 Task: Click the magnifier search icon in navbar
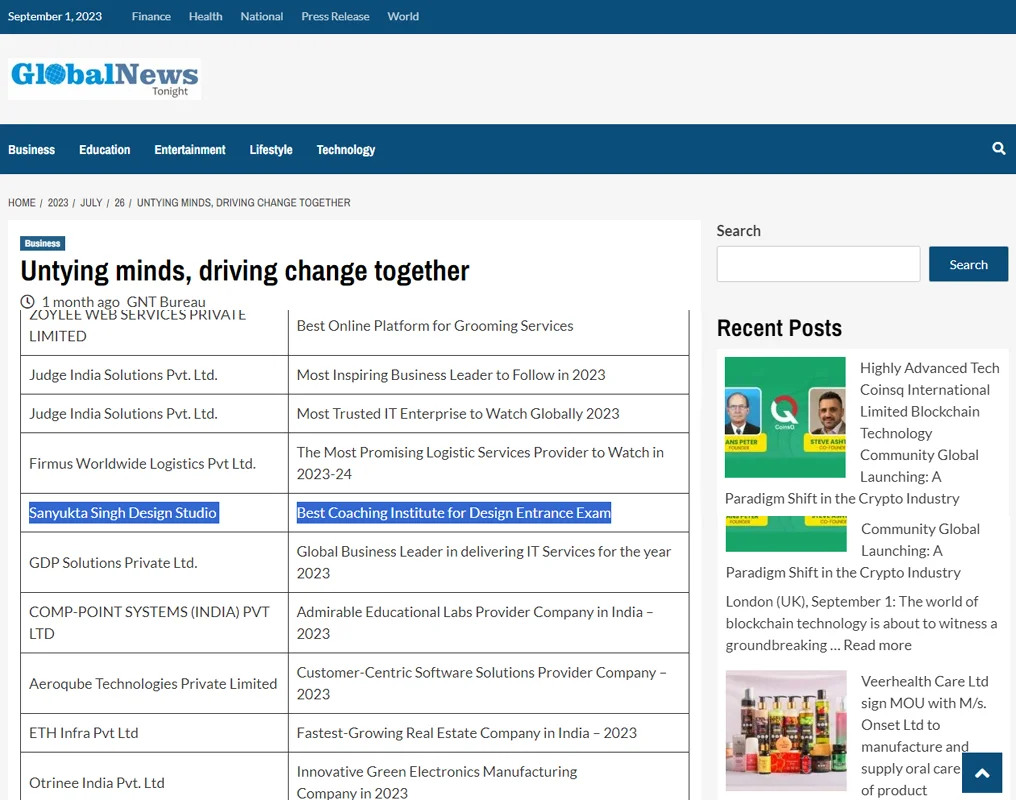[x=998, y=148]
